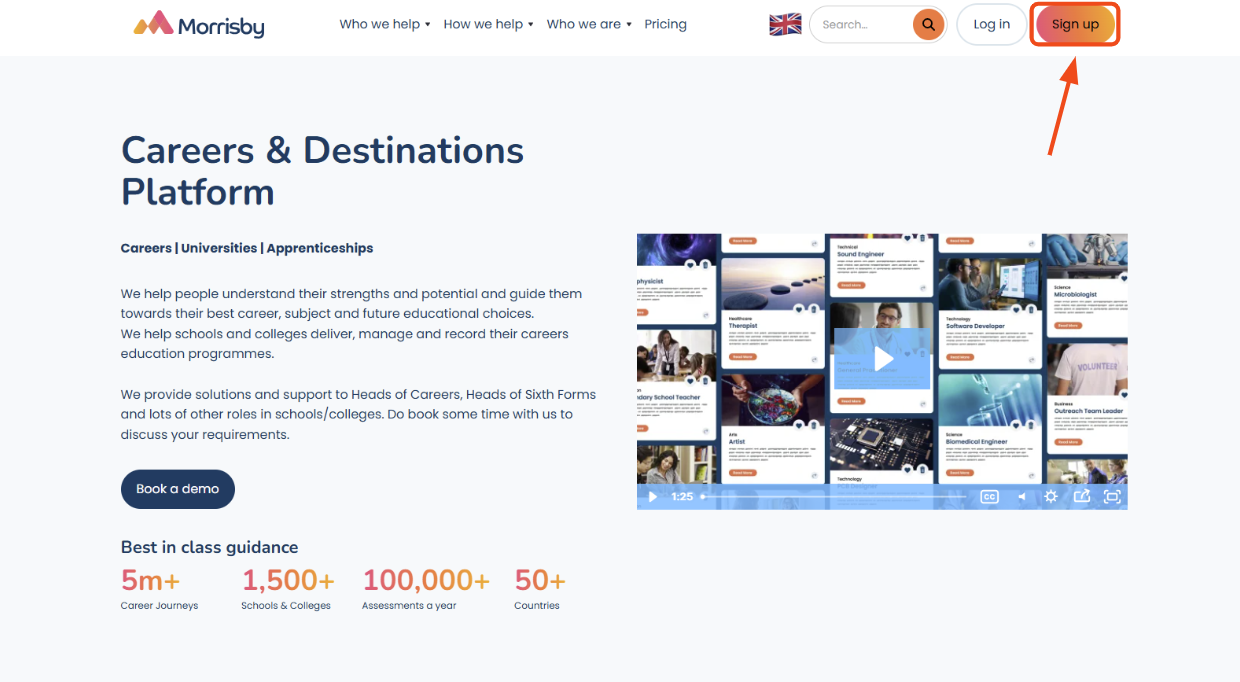Click the Best in class guidance heading
The image size is (1240, 682).
pos(209,547)
